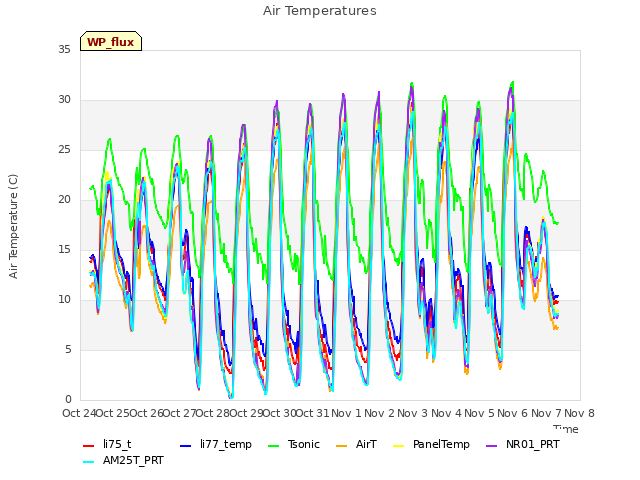Toggle the li75_t legend entry
The height and width of the screenshot is (480, 640).
[x=107, y=444]
